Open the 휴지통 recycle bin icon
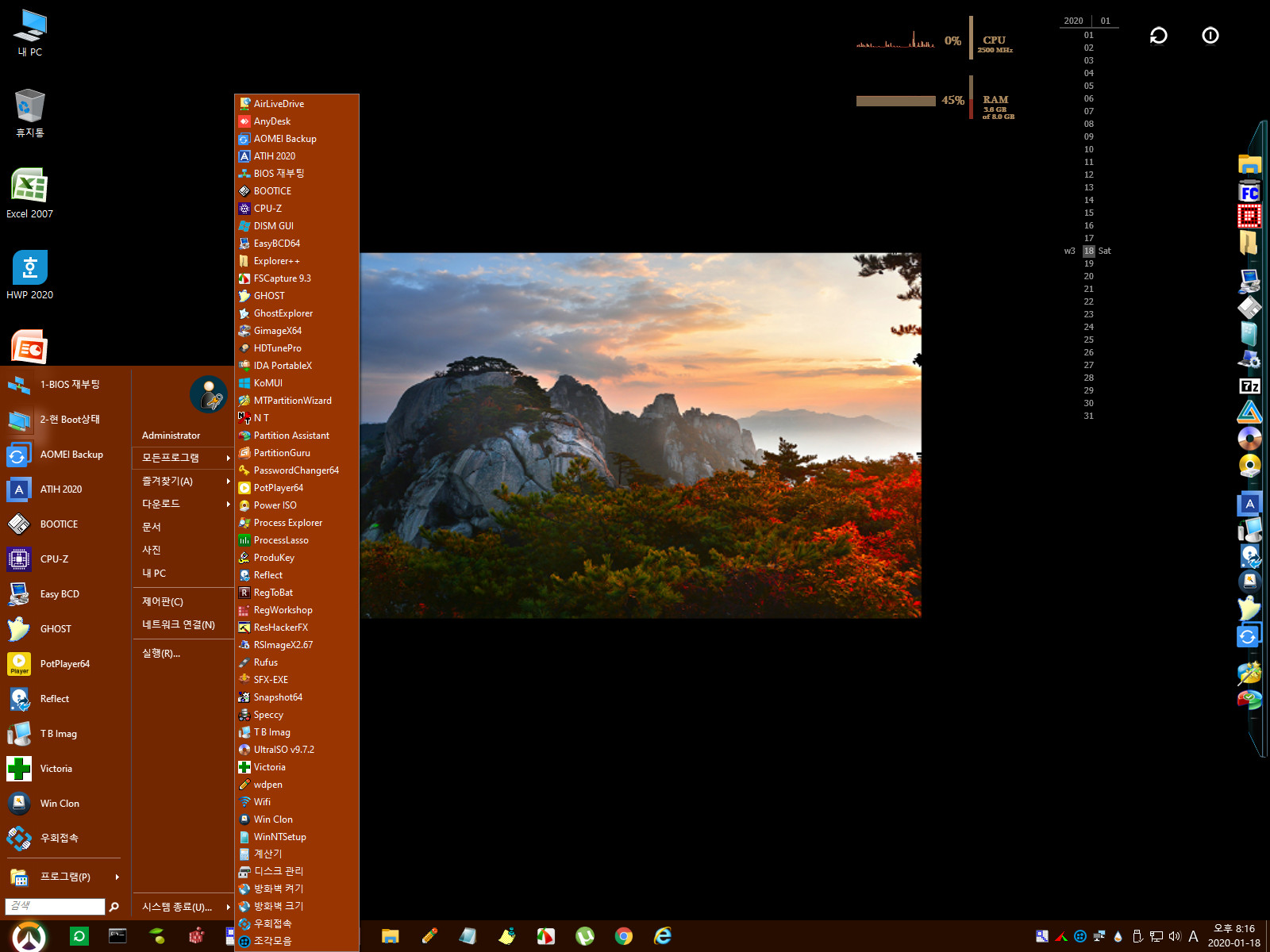The image size is (1270, 952). pyautogui.click(x=30, y=113)
